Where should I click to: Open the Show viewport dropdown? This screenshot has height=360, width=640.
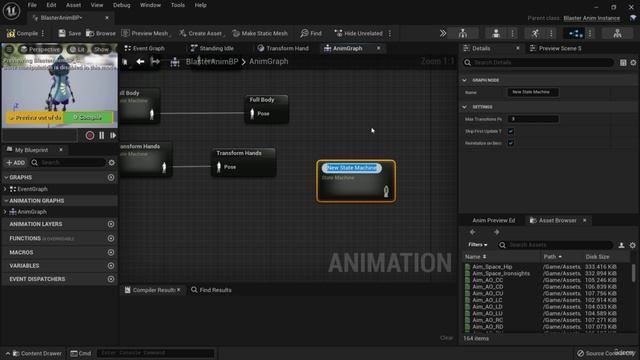click(x=101, y=49)
